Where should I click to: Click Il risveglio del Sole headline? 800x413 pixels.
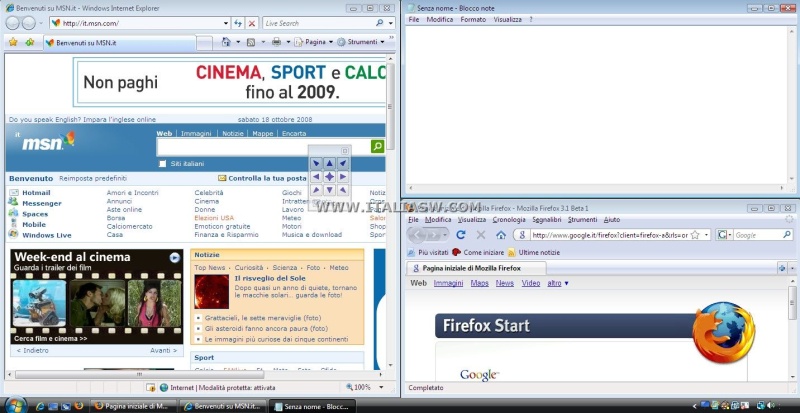[x=270, y=278]
